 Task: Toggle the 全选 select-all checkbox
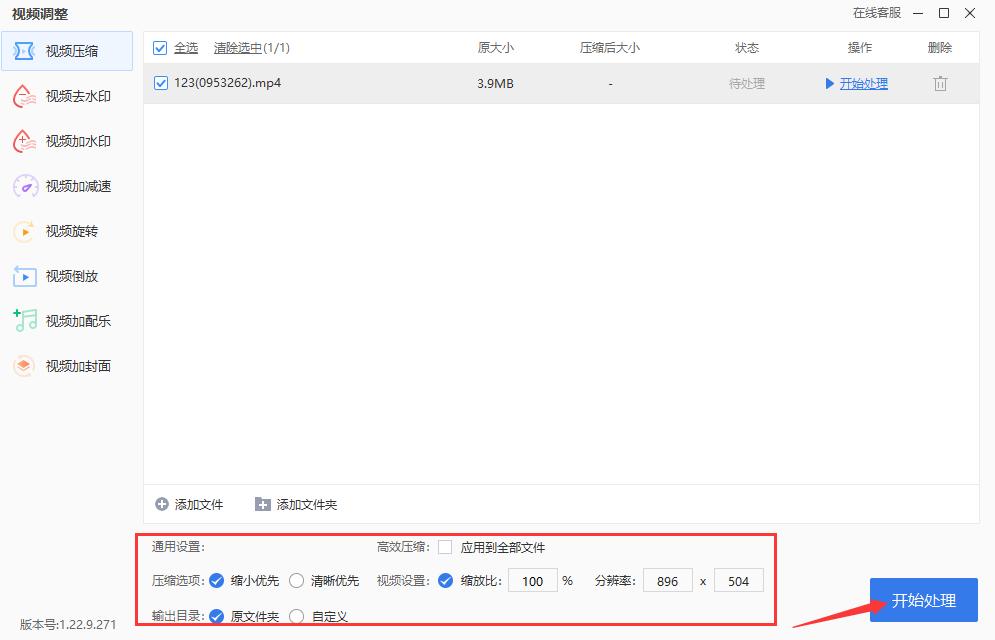[x=161, y=47]
